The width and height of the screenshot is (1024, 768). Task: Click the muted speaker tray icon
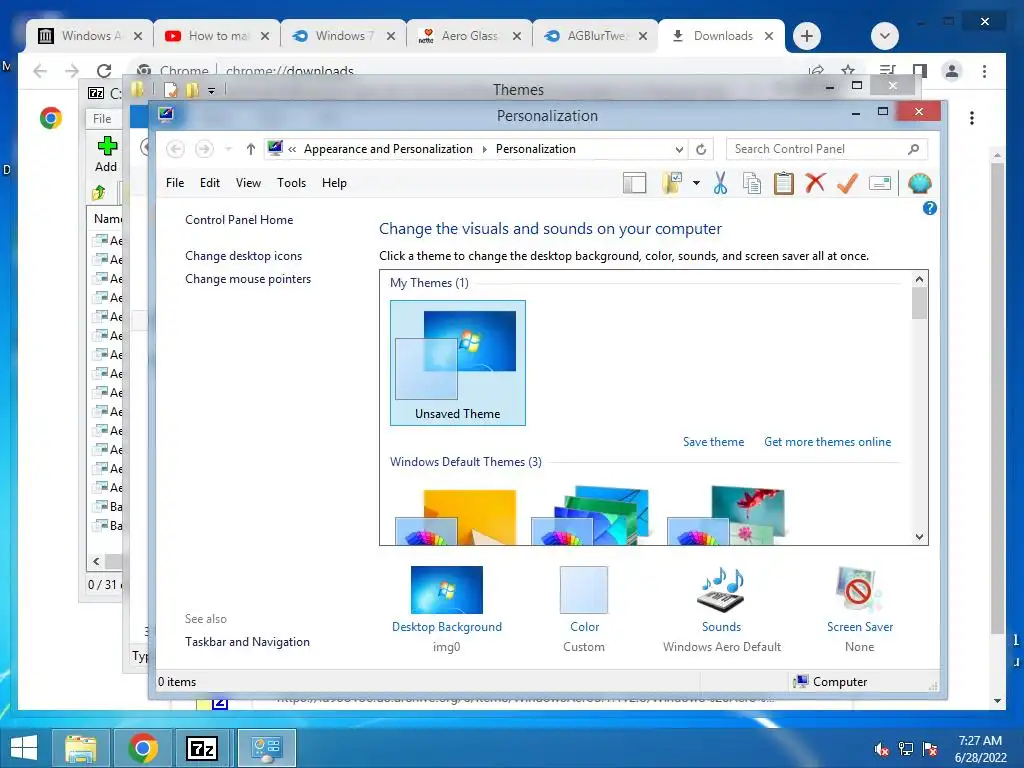(881, 750)
